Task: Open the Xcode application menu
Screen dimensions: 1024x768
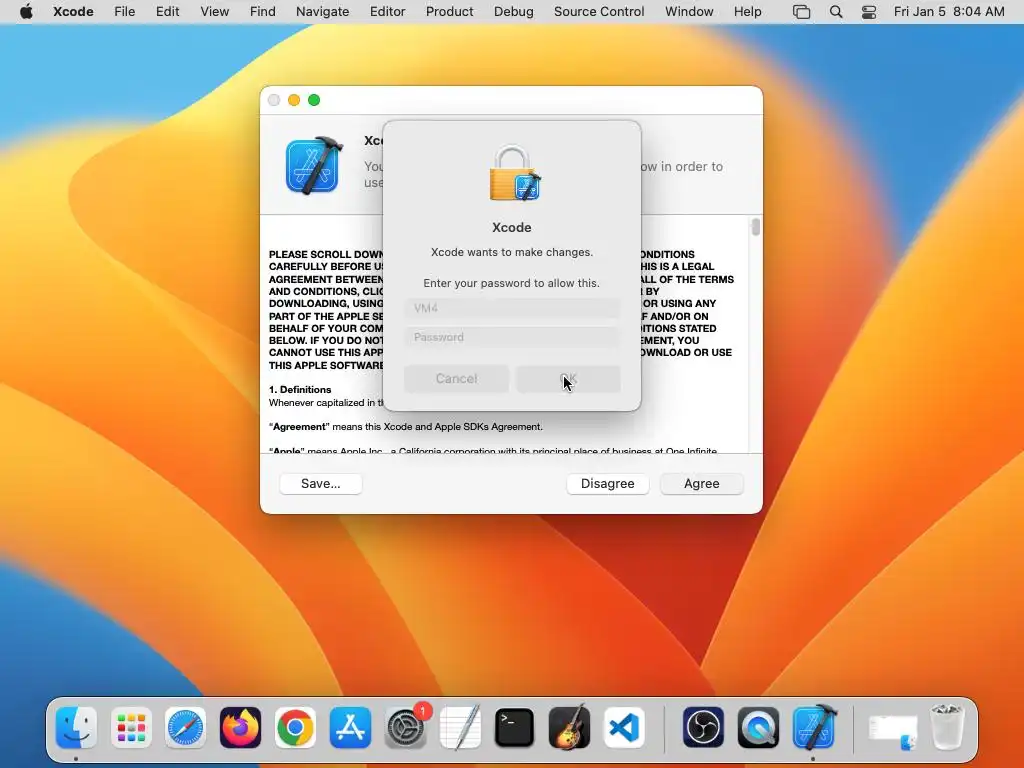Action: (73, 12)
